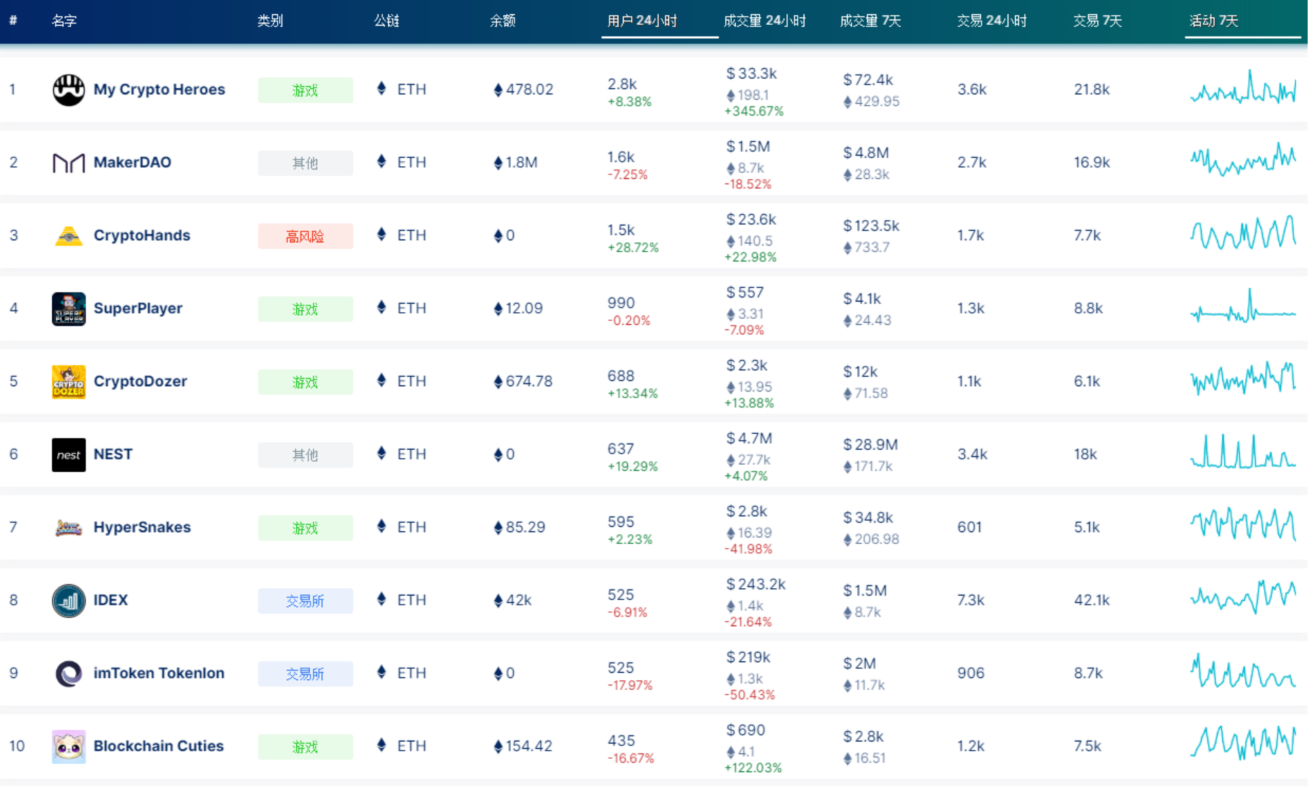
Task: Open the SuperPlayer dapp link
Action: [x=138, y=309]
